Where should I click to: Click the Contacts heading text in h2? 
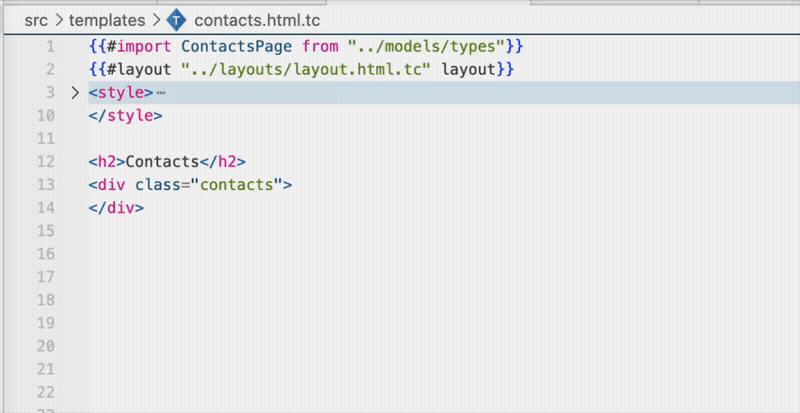click(162, 162)
